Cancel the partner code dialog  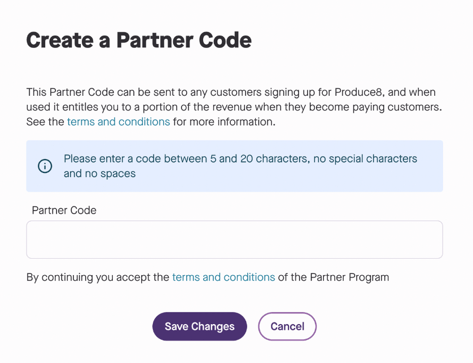(287, 326)
